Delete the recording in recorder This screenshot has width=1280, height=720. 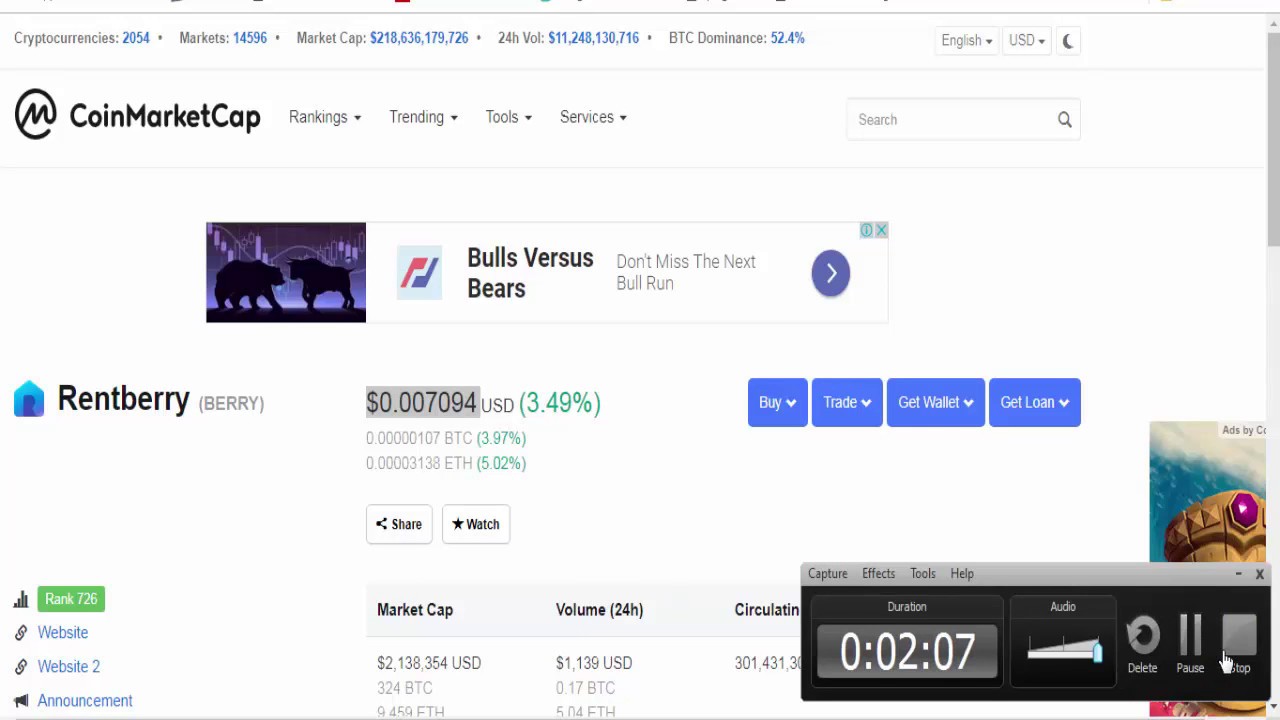[x=1142, y=644]
